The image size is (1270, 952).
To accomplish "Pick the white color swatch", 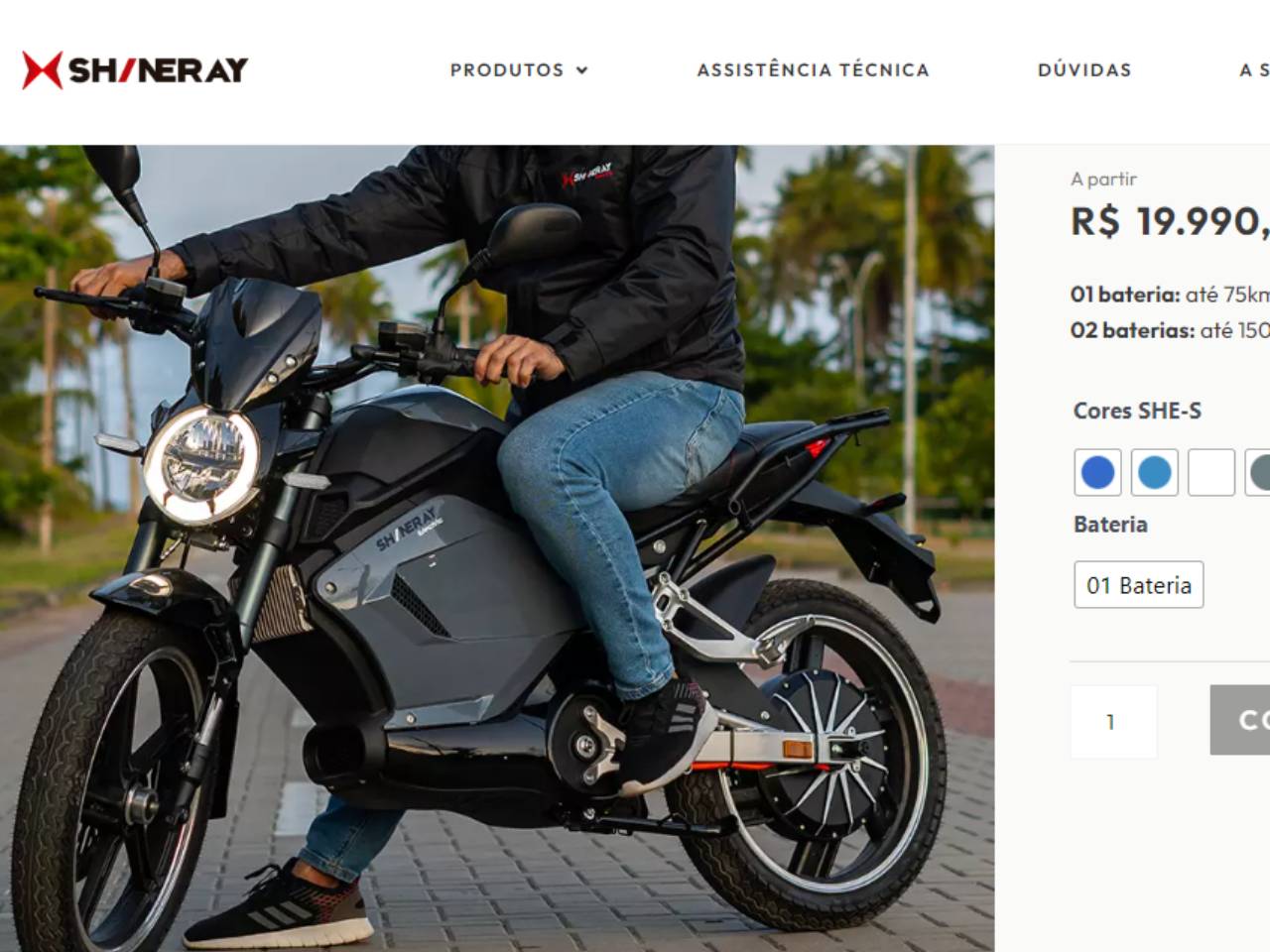I will (x=1211, y=472).
